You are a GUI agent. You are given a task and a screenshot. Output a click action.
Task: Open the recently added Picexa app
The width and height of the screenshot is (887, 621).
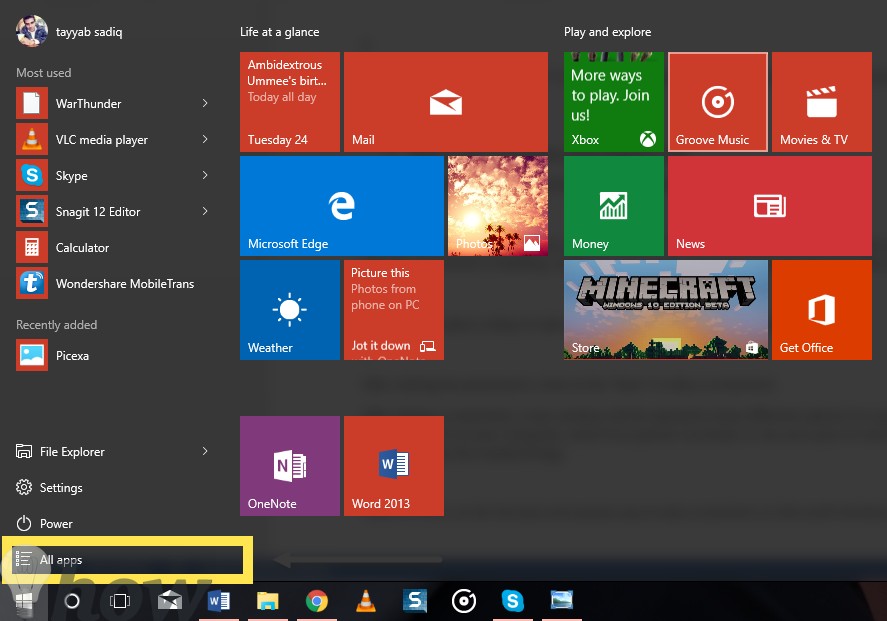pos(113,356)
